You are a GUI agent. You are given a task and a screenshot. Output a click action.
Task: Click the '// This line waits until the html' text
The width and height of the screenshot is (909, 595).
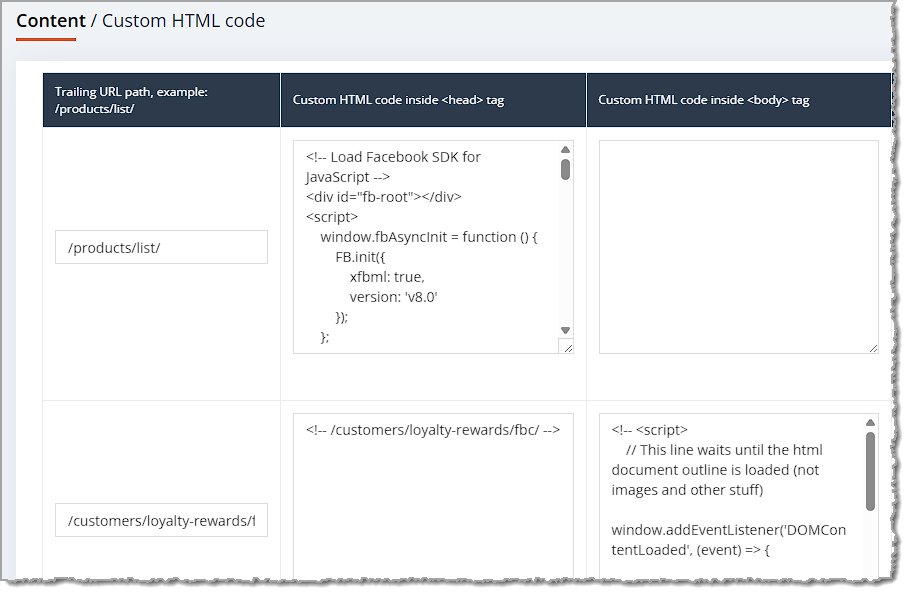pos(724,450)
